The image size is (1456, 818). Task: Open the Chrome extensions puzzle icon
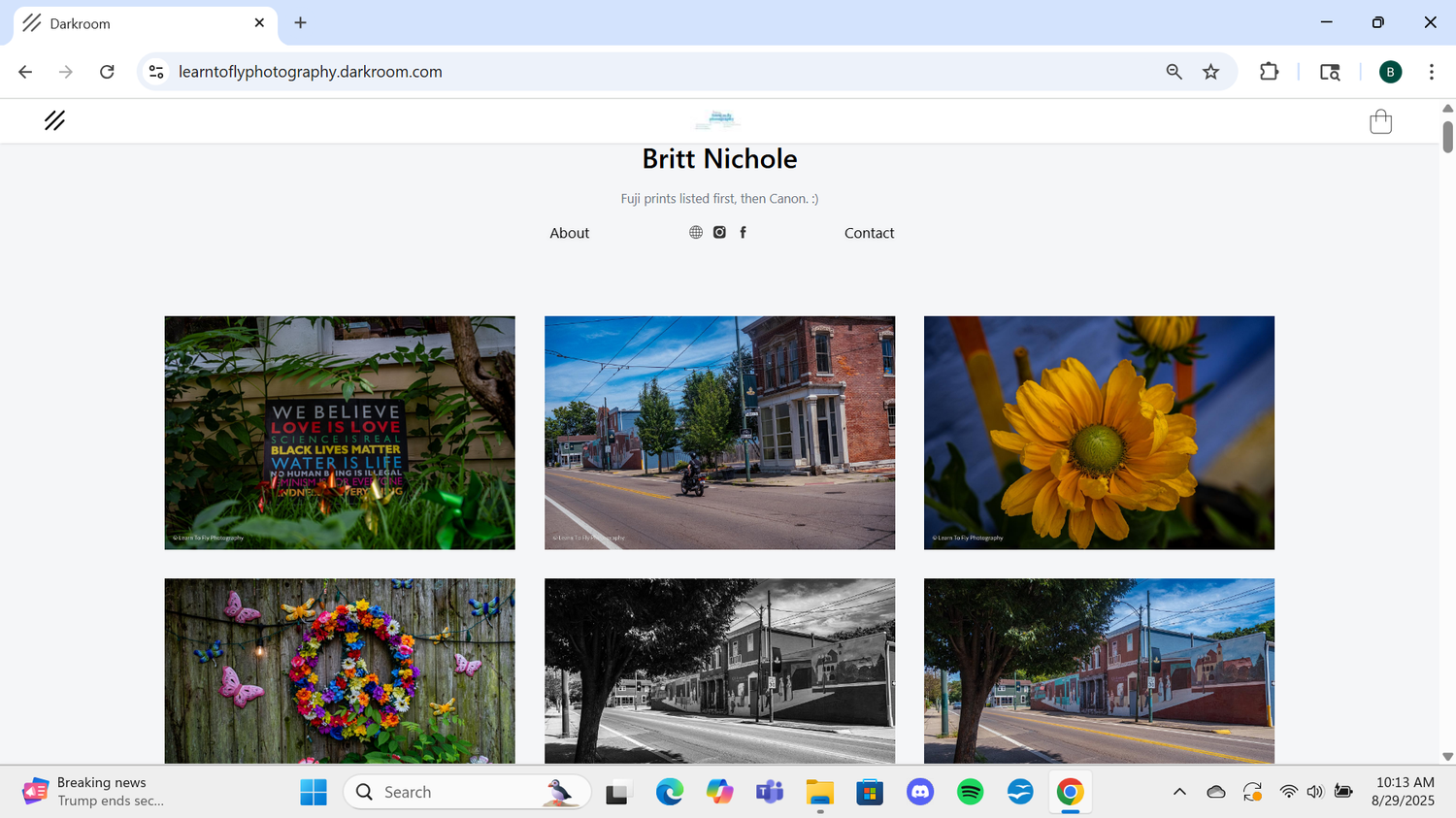point(1269,72)
